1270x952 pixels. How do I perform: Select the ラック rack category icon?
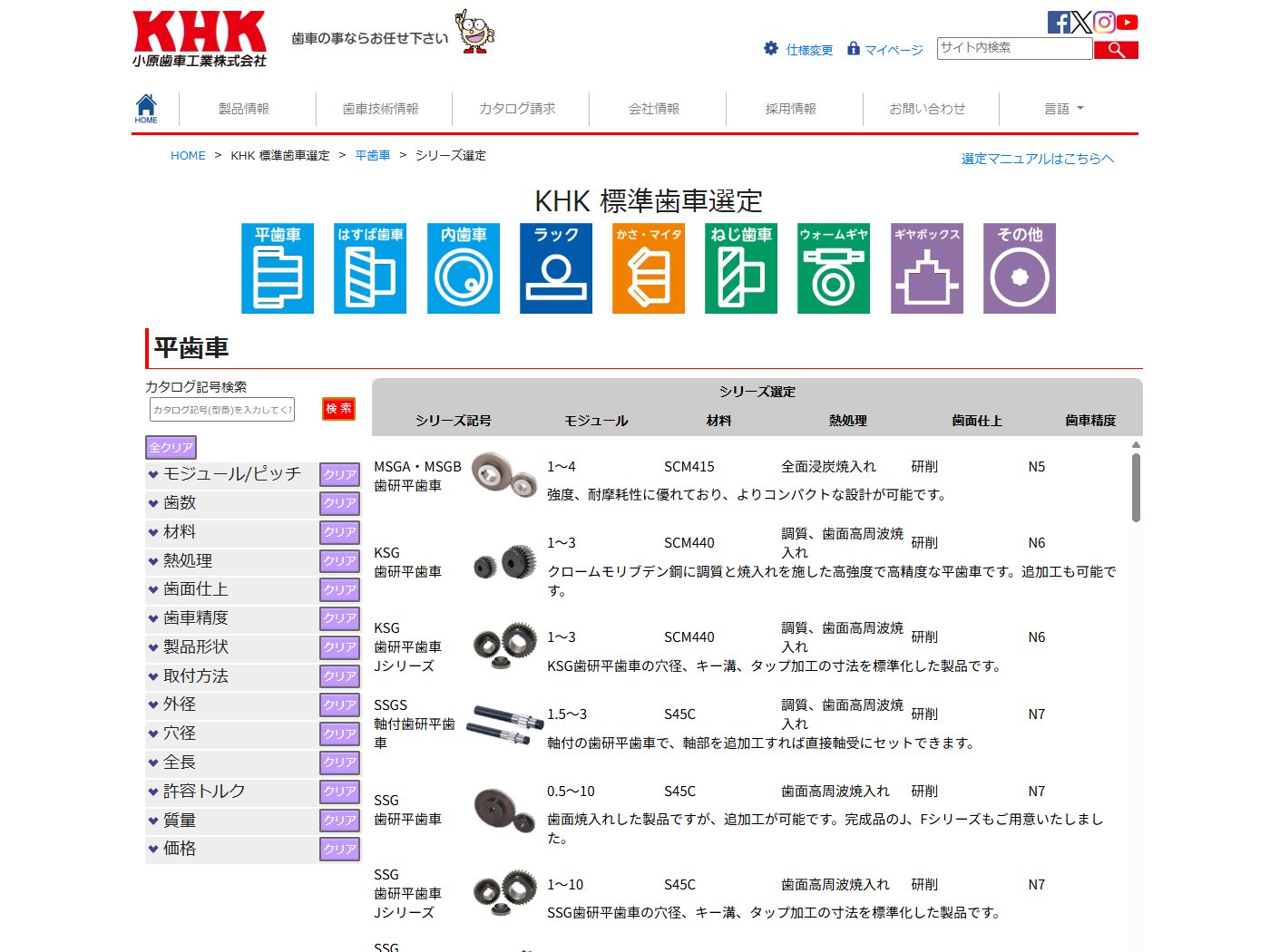556,268
